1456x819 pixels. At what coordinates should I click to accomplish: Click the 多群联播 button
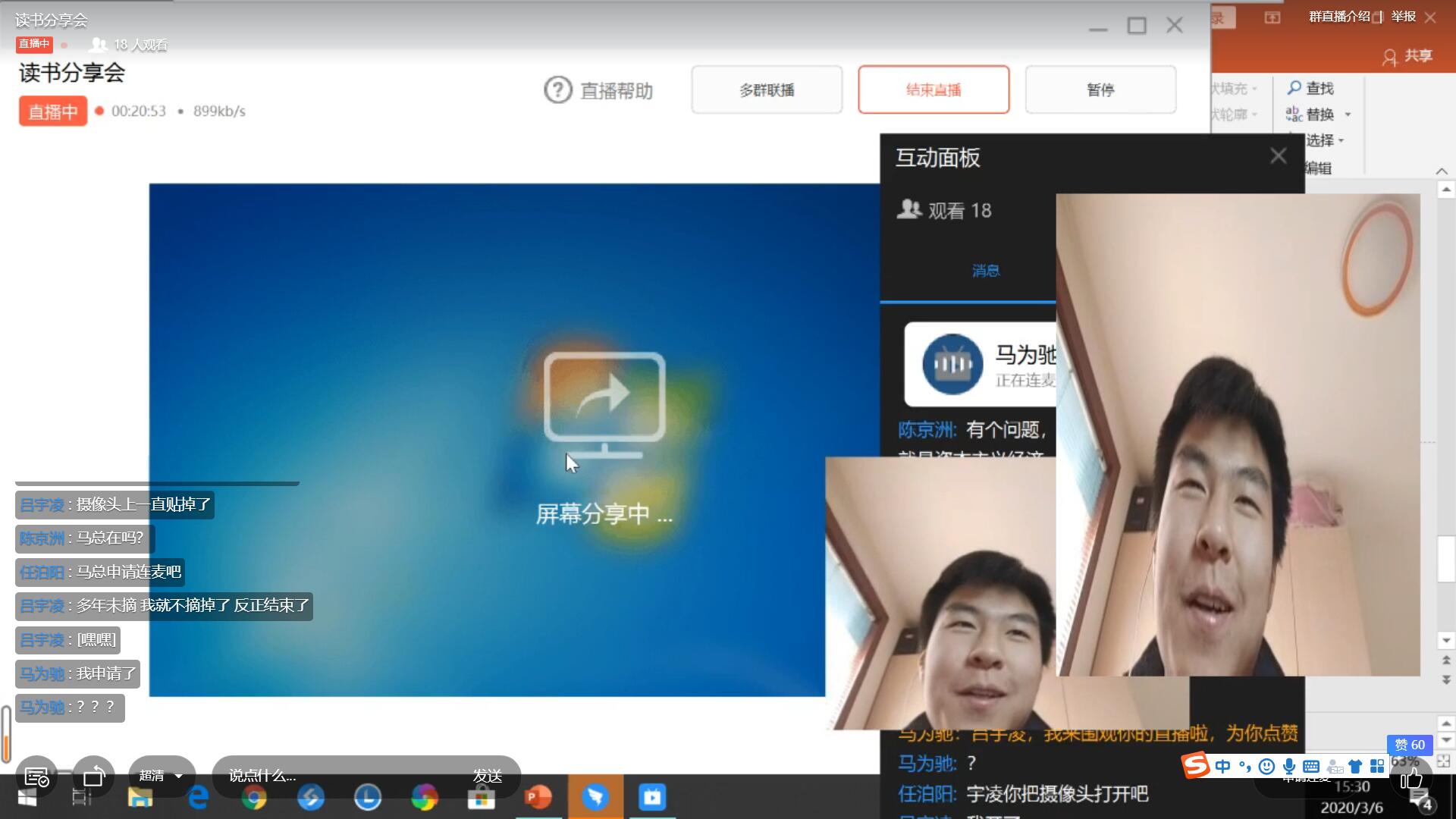pos(767,90)
